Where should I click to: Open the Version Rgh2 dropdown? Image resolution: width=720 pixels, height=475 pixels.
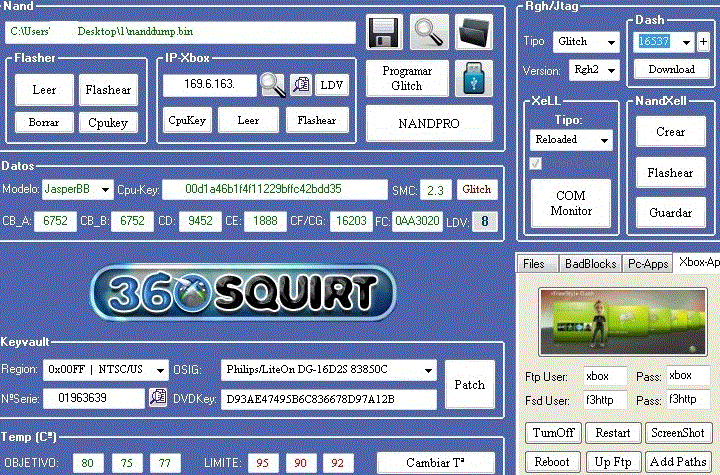pyautogui.click(x=594, y=70)
